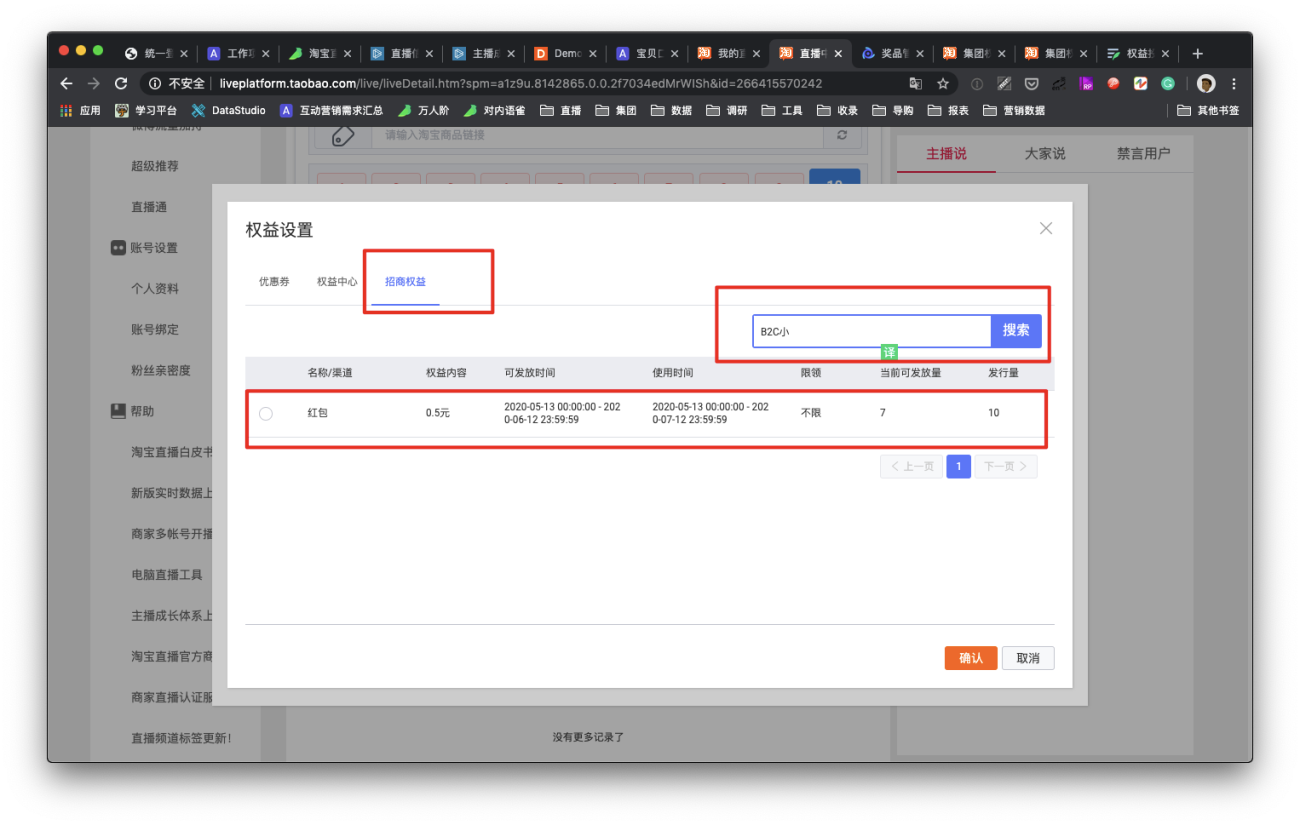Select the 红包 row radio button
The height and width of the screenshot is (825, 1300).
(266, 413)
